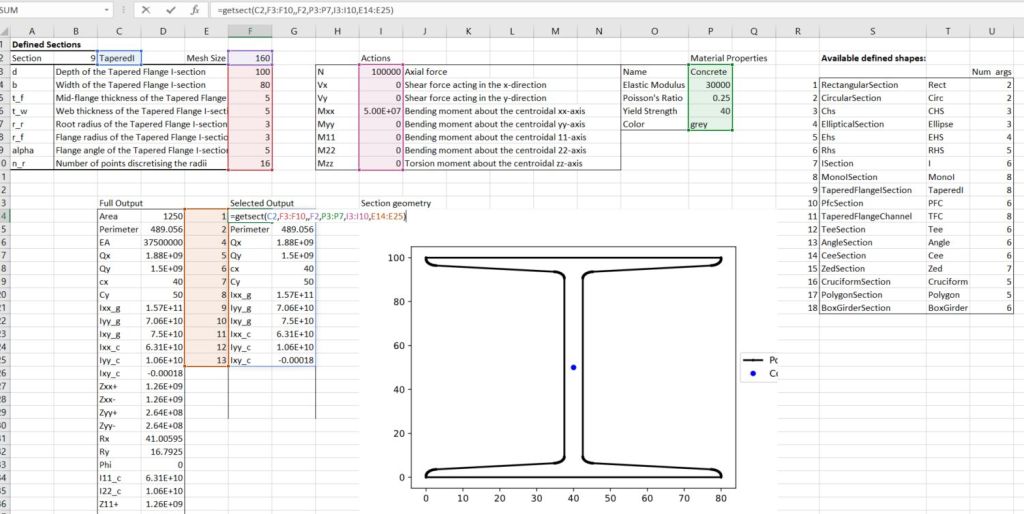The width and height of the screenshot is (1024, 514).
Task: Click the Name Box showing SUM
Action: (50, 9)
